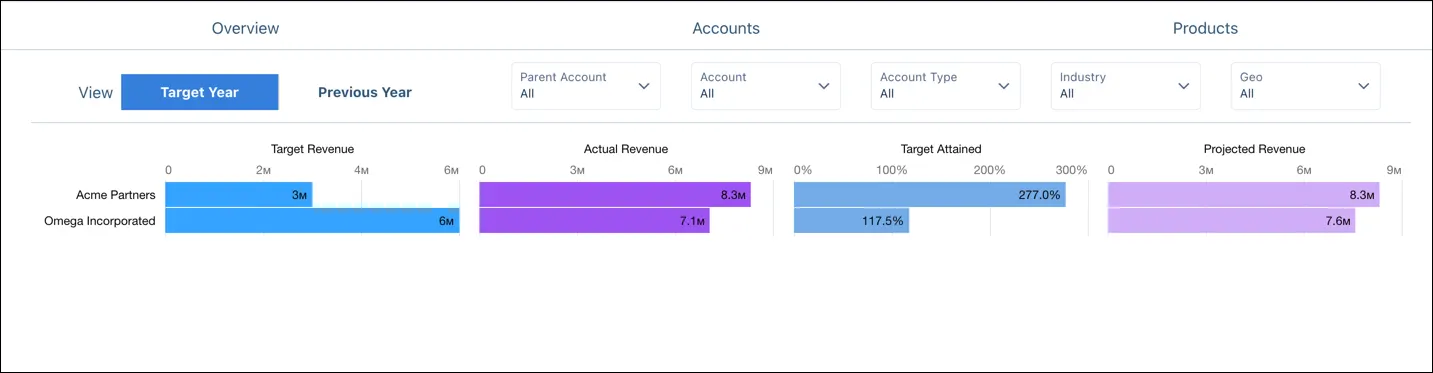Click the View label
Image resolution: width=1433 pixels, height=373 pixels.
[x=96, y=92]
